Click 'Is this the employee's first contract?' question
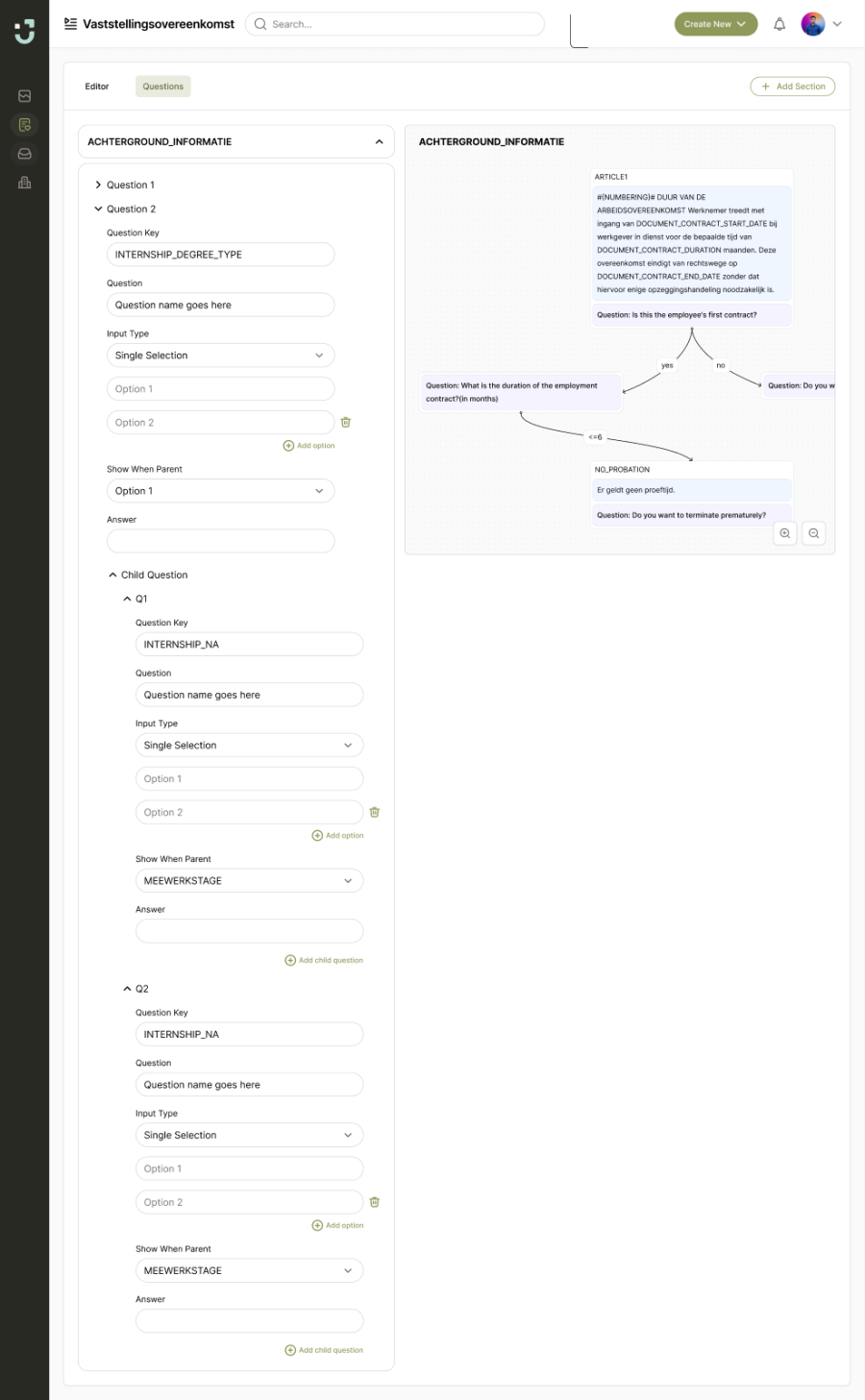The width and height of the screenshot is (865, 1400). pos(692,315)
